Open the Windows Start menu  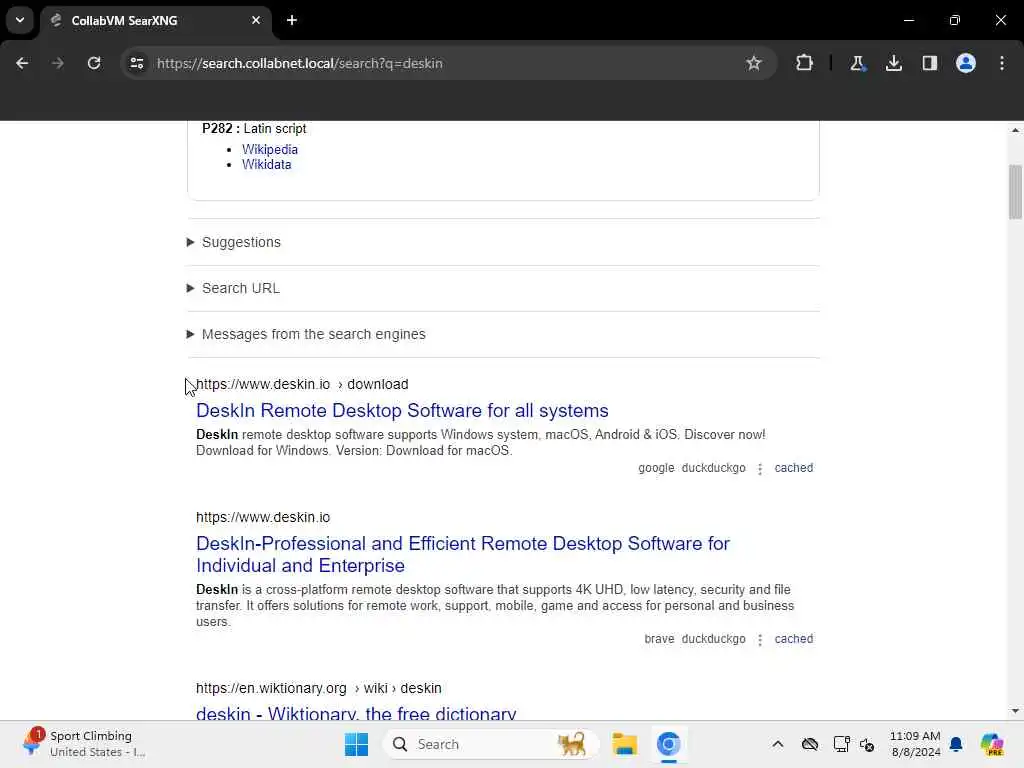(x=357, y=744)
